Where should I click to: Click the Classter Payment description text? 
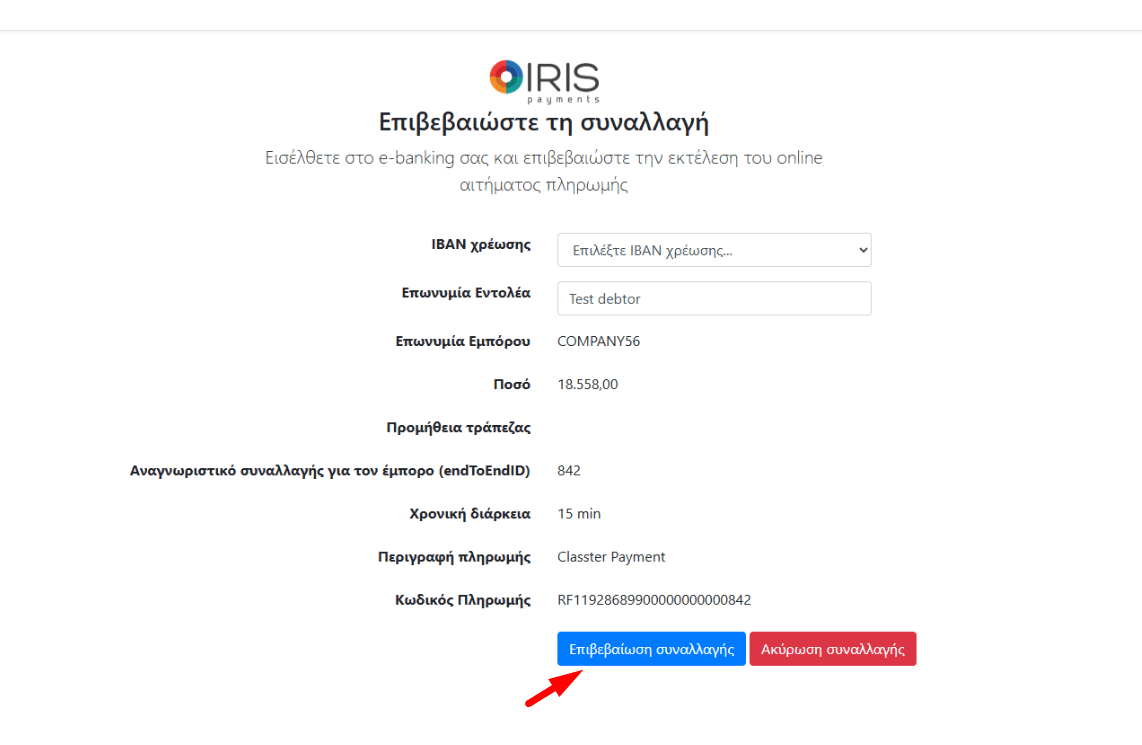[611, 557]
